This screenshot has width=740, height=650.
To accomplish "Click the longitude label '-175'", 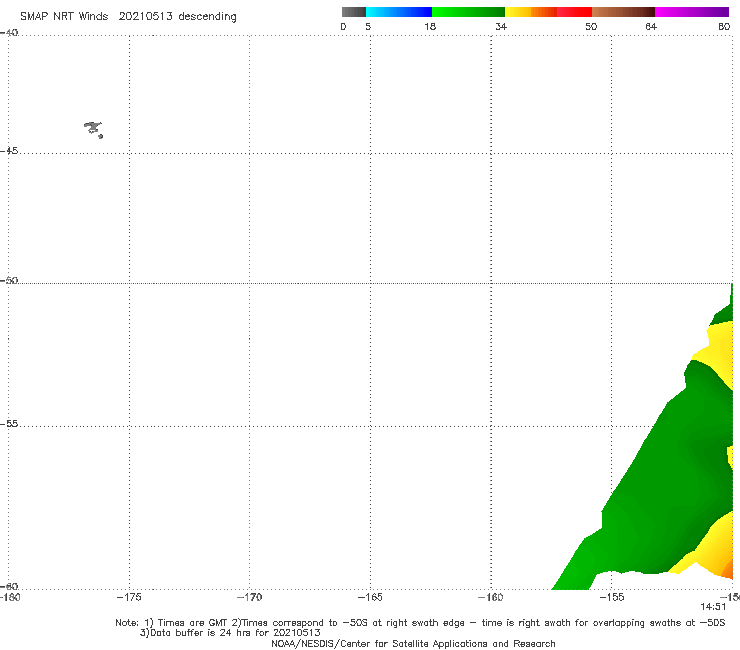I will point(129,597).
